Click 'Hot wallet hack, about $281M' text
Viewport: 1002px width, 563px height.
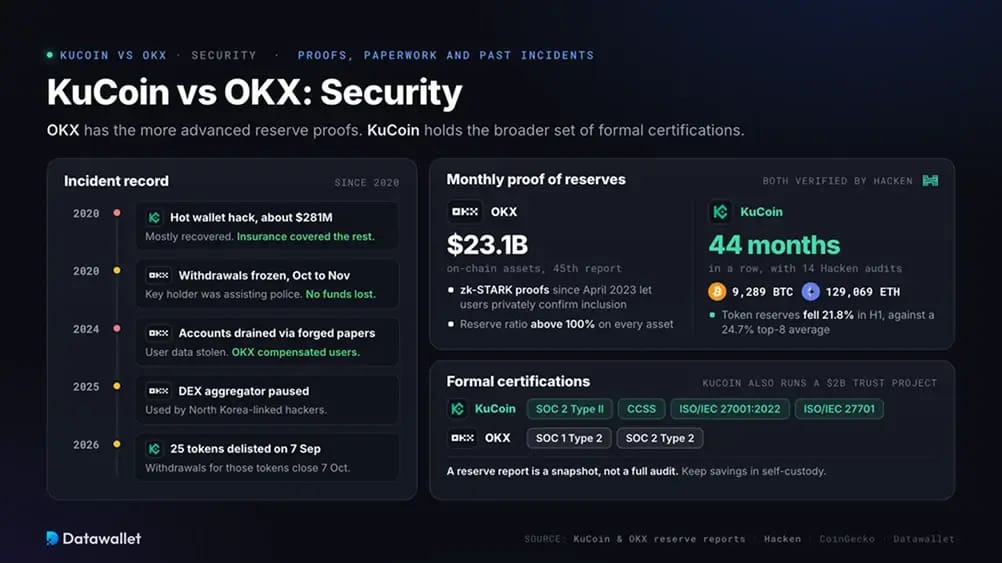251,218
